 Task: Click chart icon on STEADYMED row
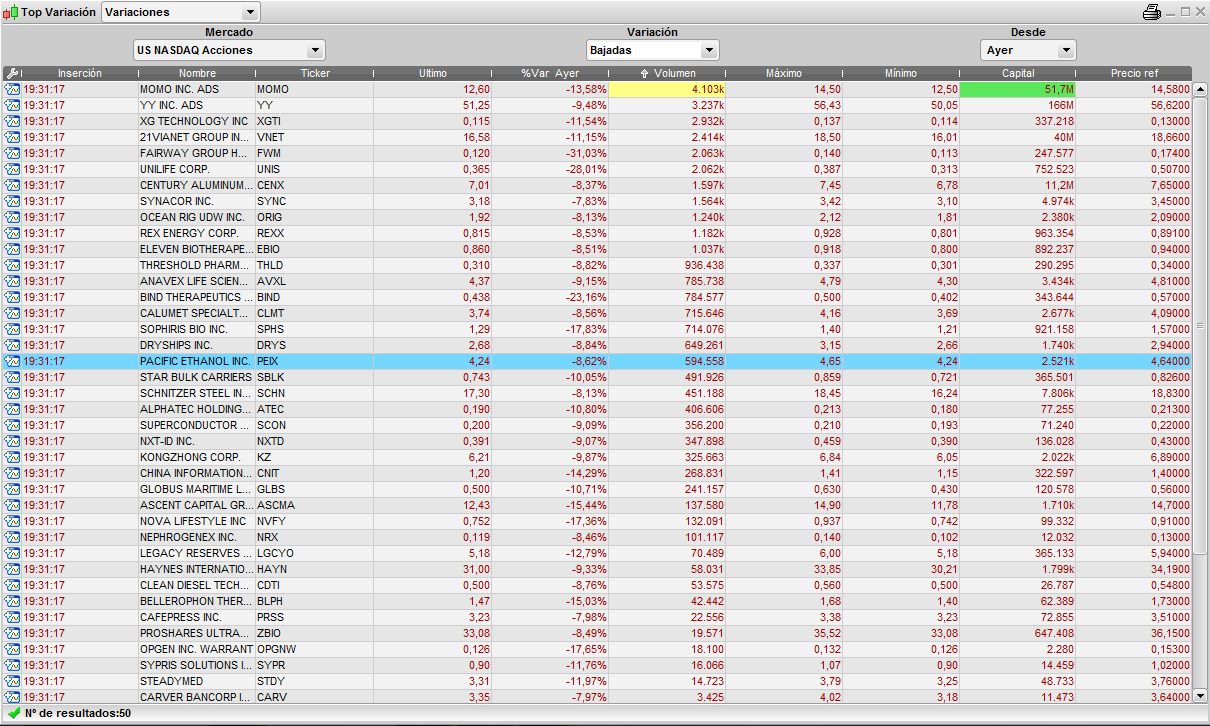pyautogui.click(x=12, y=681)
